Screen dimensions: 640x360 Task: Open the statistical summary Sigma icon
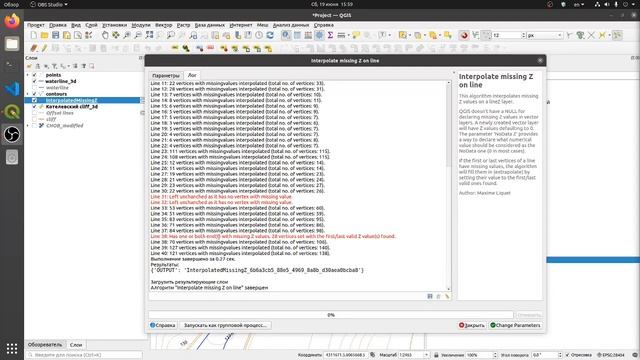(x=330, y=36)
